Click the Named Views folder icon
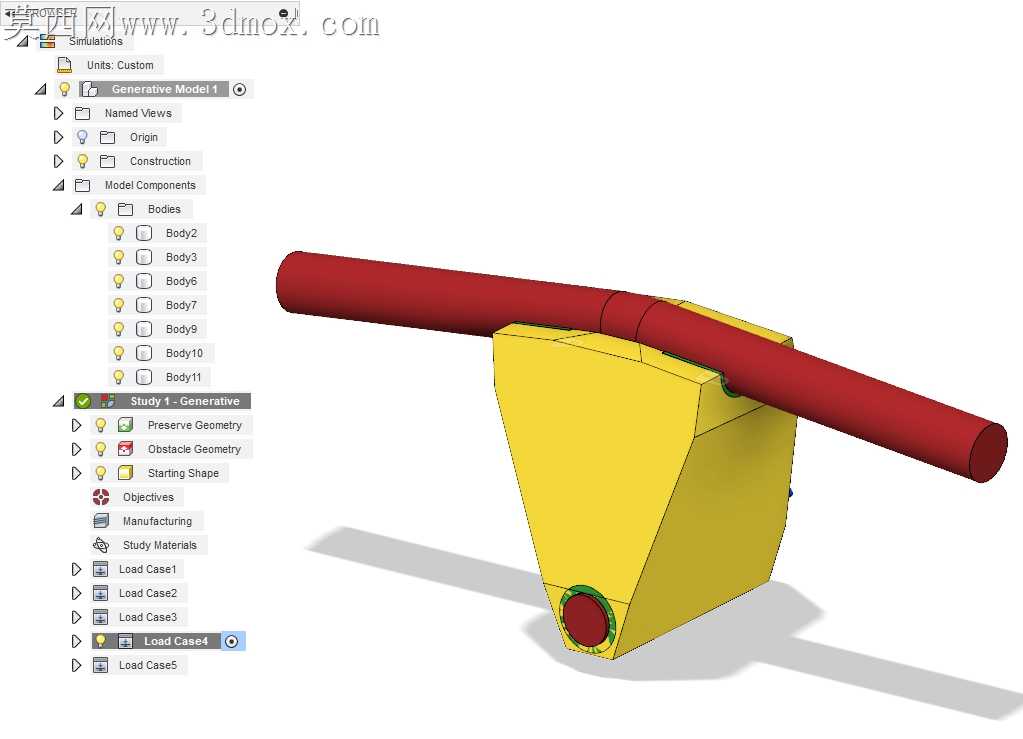Screen dimensions: 1023x739 [82, 113]
